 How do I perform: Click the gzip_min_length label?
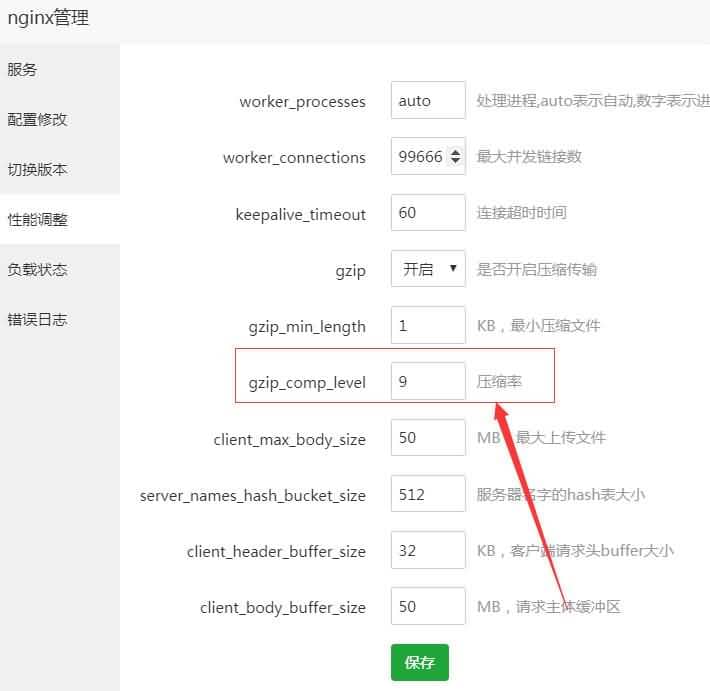coord(307,327)
